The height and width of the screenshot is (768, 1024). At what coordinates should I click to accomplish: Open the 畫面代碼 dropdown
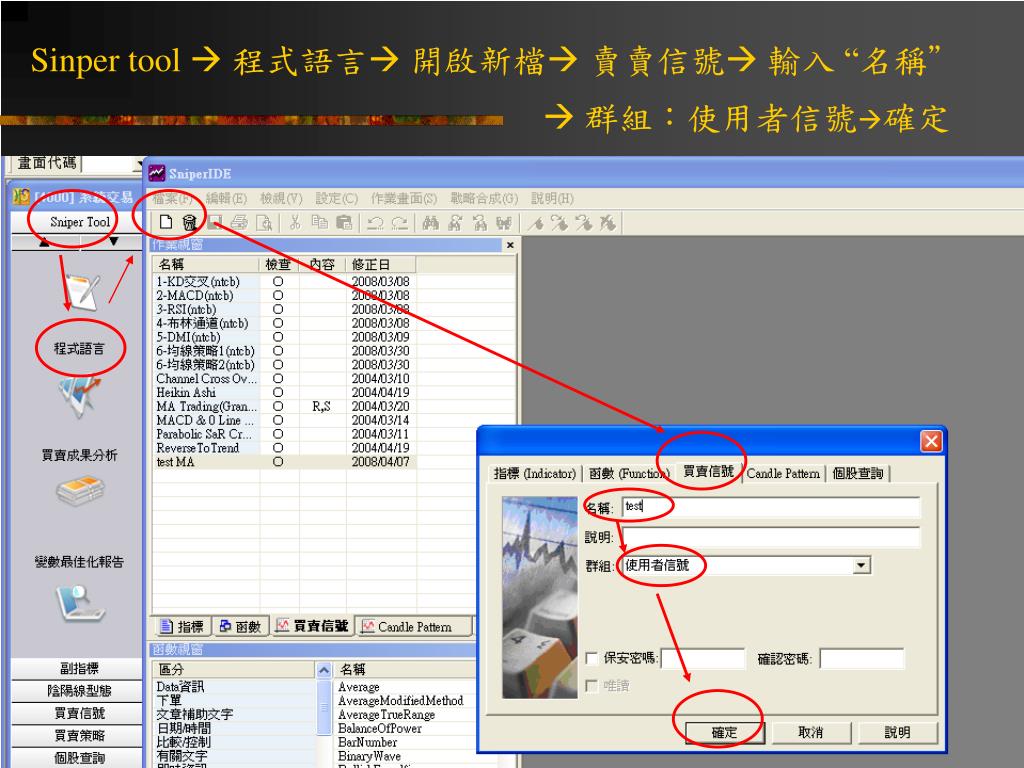[139, 163]
